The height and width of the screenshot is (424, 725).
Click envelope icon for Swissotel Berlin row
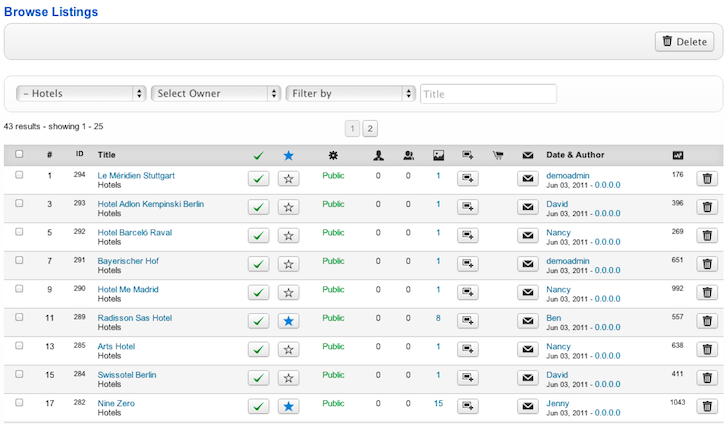click(x=527, y=378)
